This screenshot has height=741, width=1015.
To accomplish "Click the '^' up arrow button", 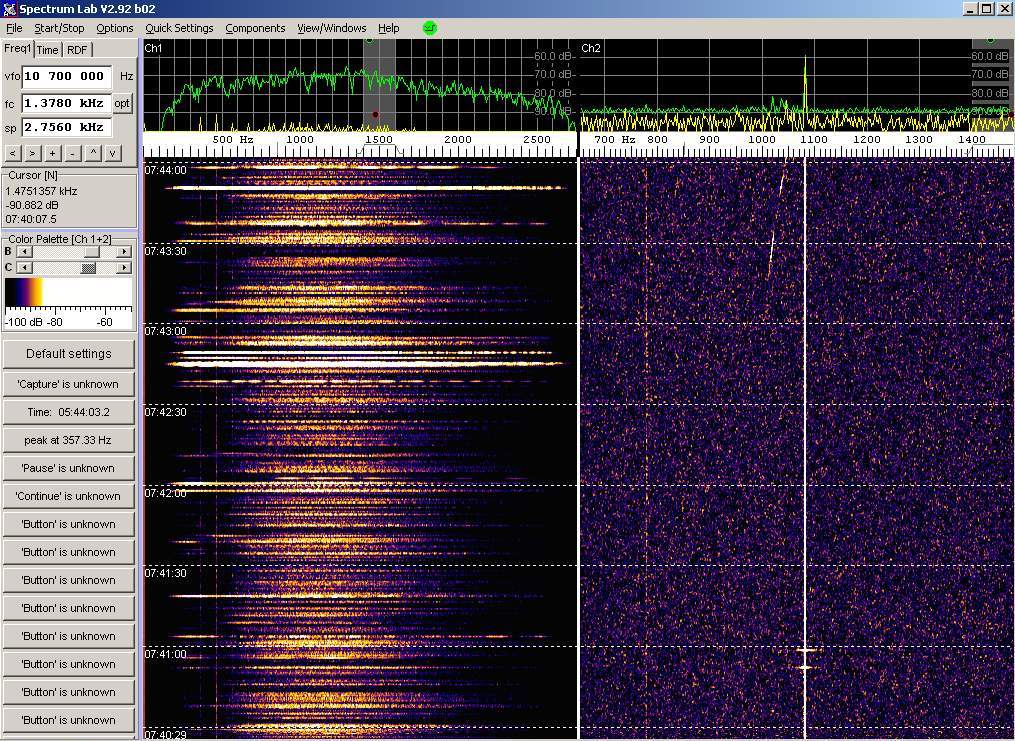I will coord(93,153).
